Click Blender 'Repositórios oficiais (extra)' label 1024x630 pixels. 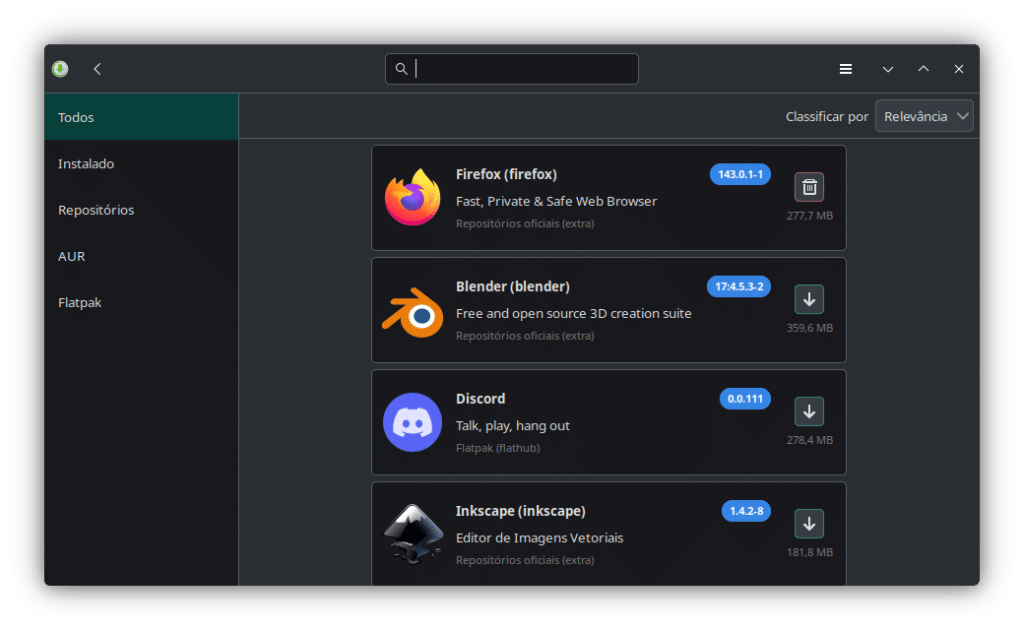pyautogui.click(x=525, y=336)
